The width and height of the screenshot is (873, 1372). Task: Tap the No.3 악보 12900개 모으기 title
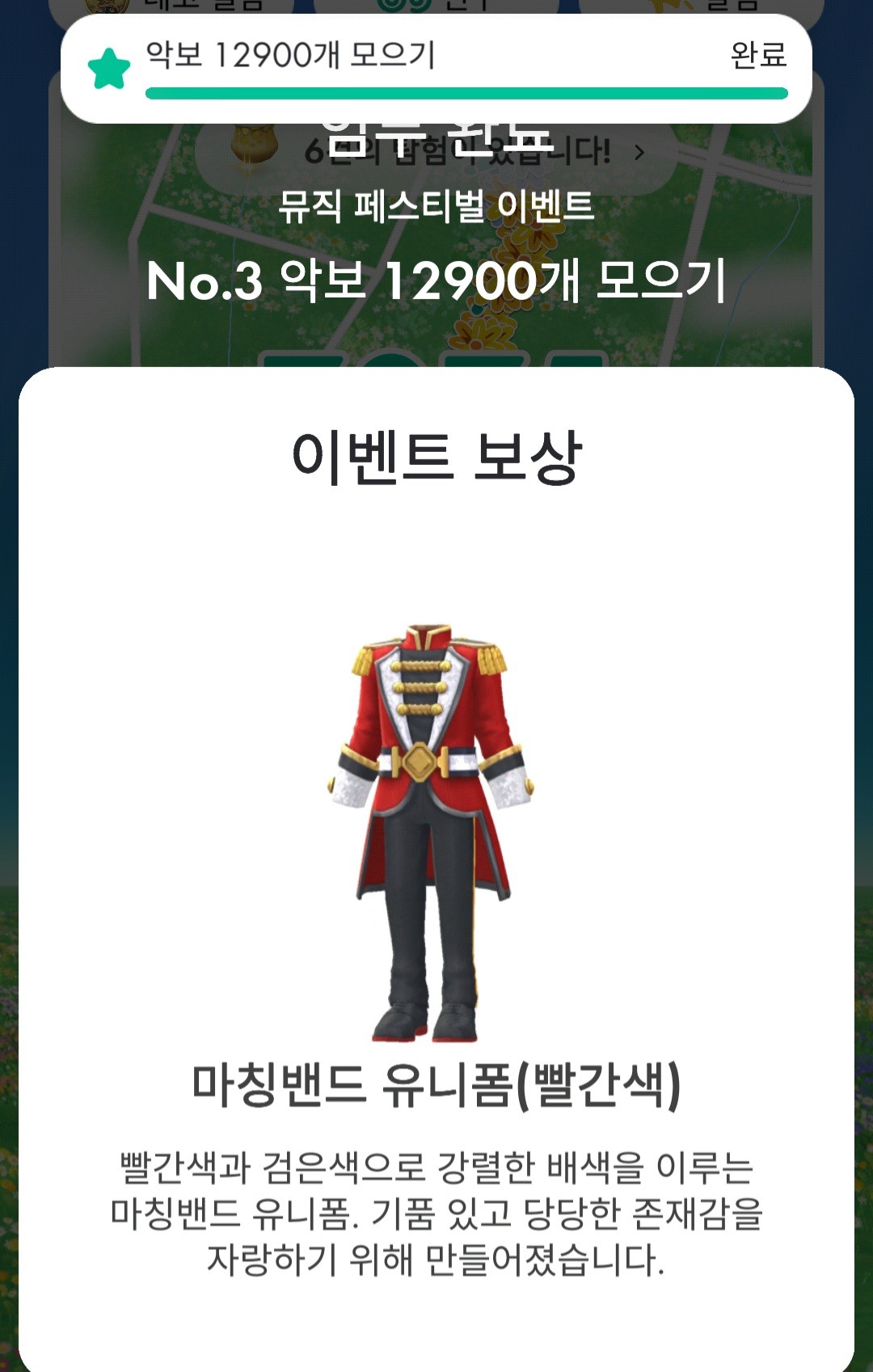[436, 281]
